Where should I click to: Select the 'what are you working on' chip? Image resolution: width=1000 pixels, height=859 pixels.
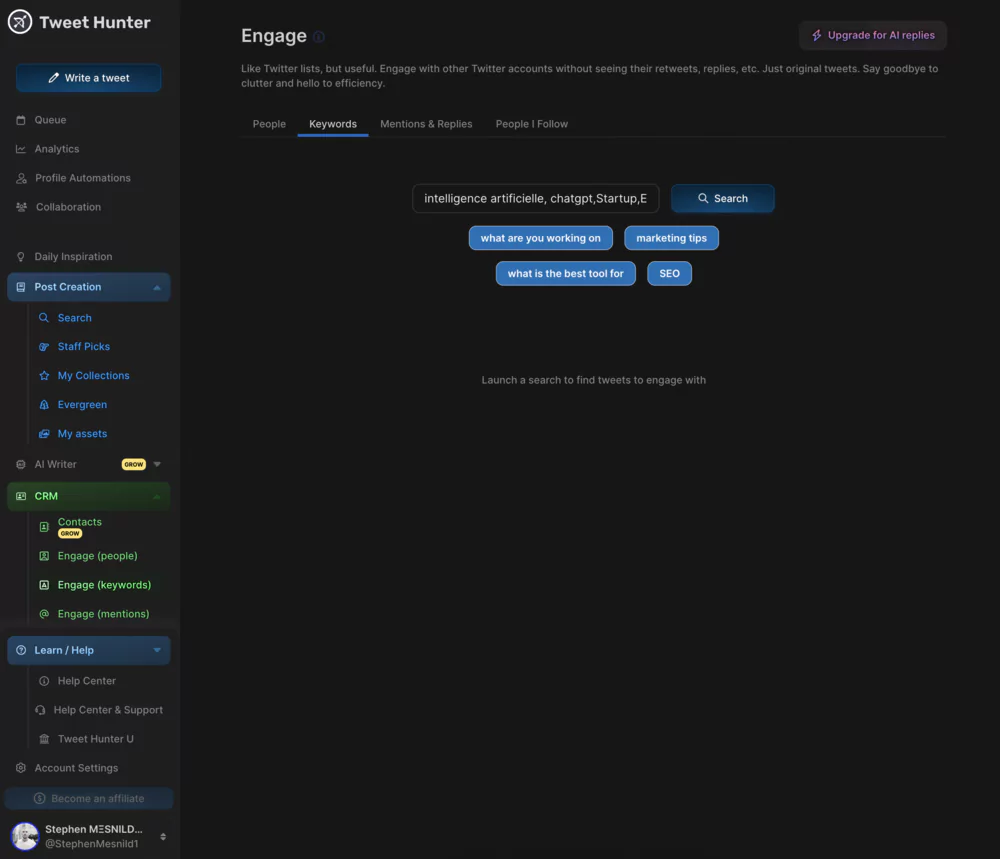click(x=541, y=238)
